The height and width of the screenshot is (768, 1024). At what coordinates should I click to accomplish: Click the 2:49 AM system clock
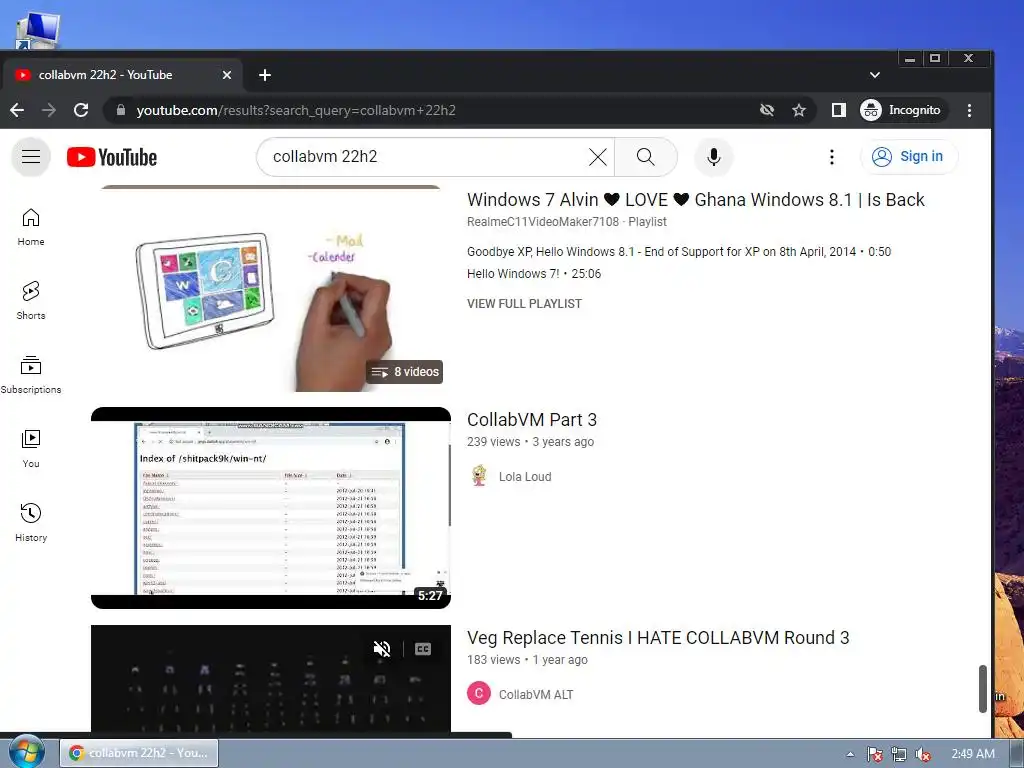[x=972, y=754]
